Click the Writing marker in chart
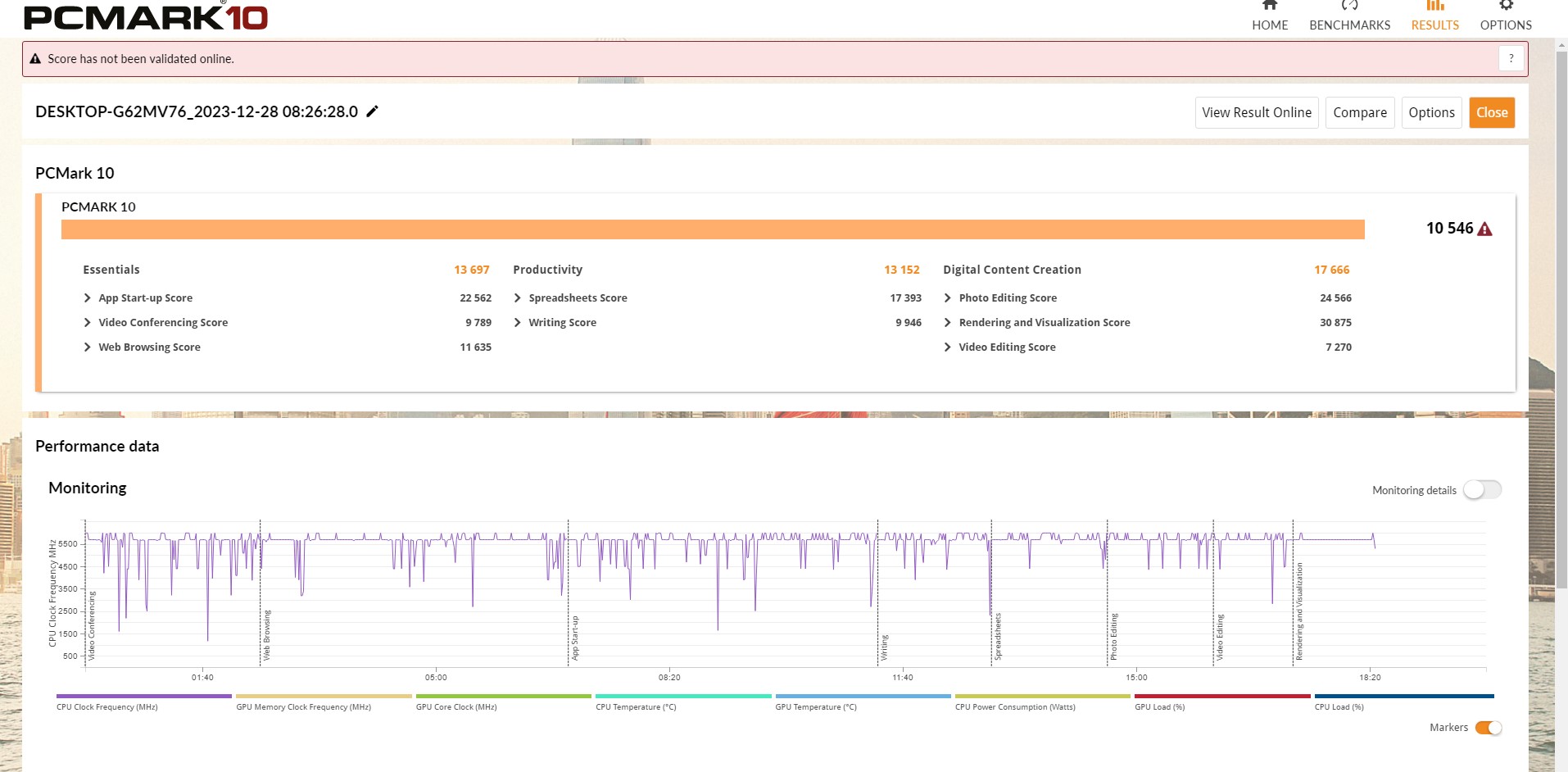The height and width of the screenshot is (772, 1568). click(x=884, y=647)
